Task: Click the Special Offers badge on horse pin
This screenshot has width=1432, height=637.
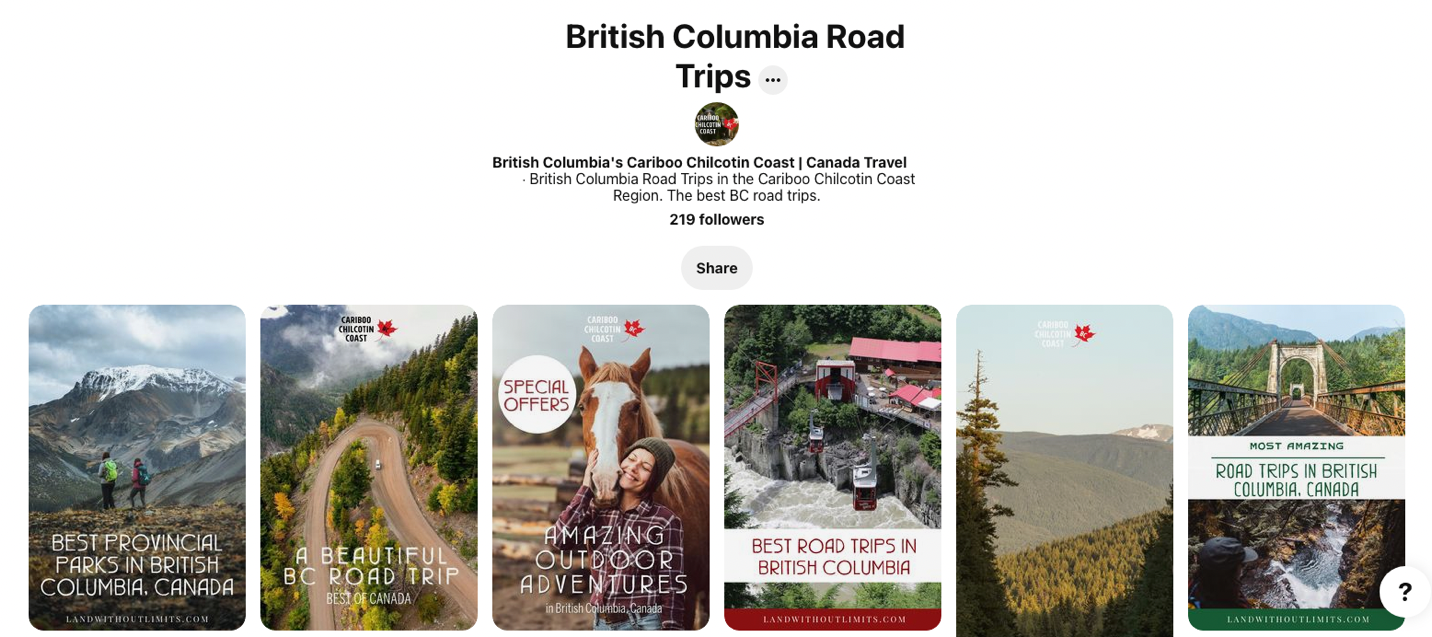Action: 537,394
